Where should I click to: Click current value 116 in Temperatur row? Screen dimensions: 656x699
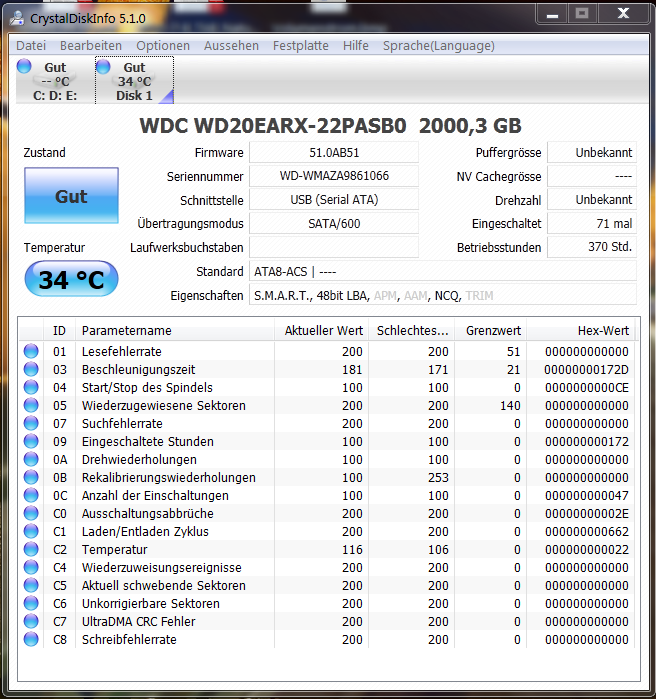tap(352, 549)
